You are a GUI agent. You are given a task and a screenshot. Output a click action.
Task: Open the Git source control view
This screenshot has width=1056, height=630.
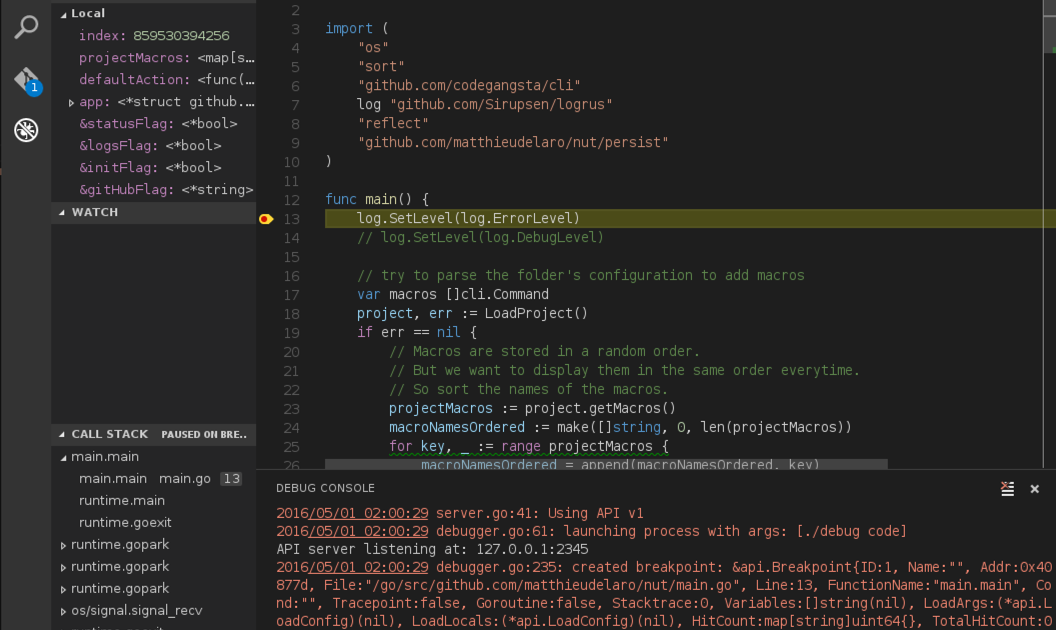27,80
